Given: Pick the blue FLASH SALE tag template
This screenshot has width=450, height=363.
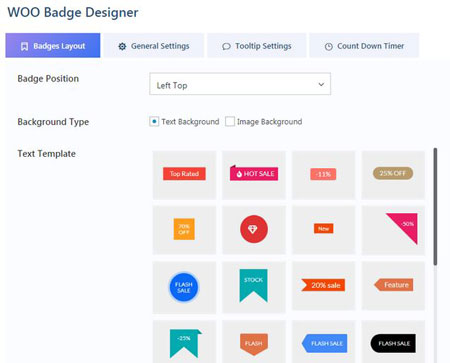Looking at the screenshot, I should click(x=323, y=342).
